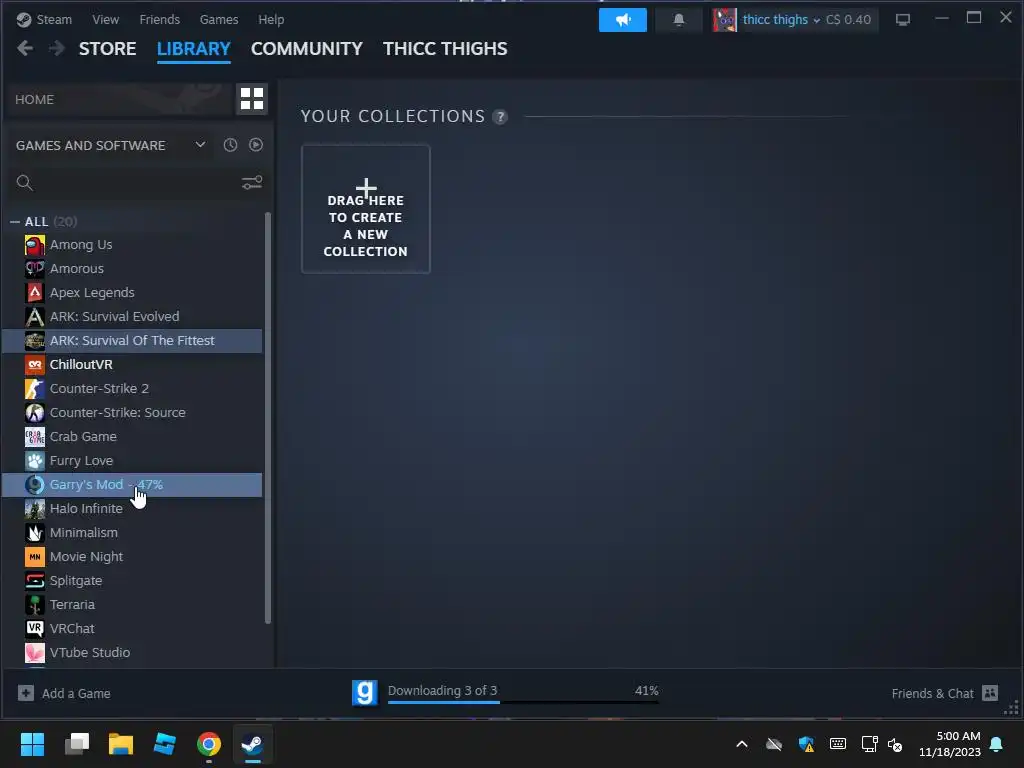Click the create new collection tile
The height and width of the screenshot is (768, 1024).
[366, 209]
